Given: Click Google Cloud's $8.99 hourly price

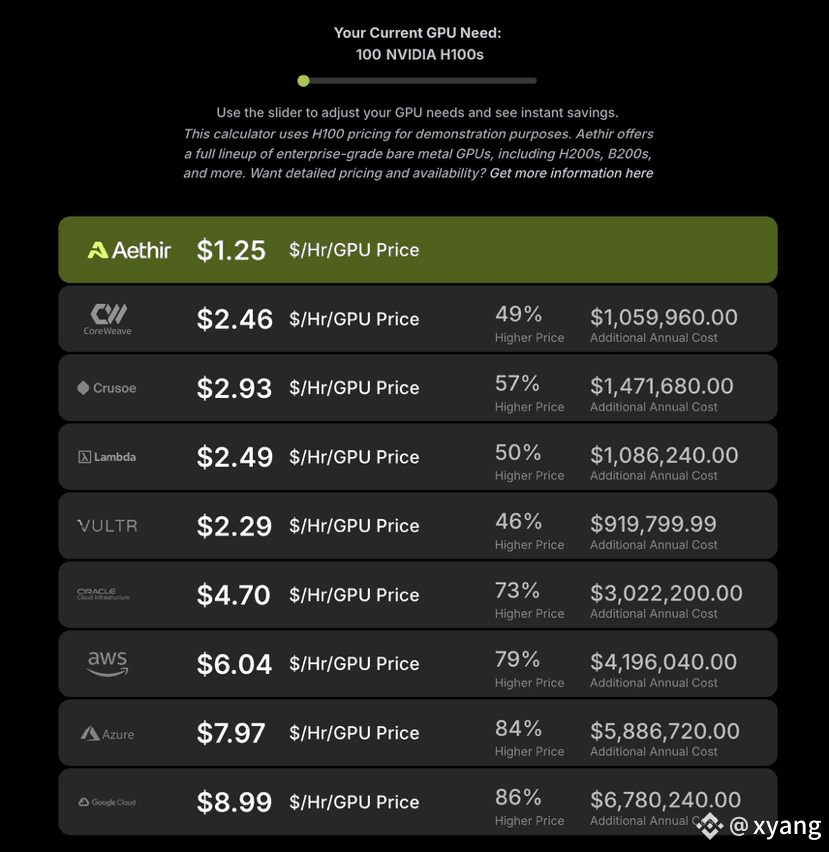Looking at the screenshot, I should 234,802.
